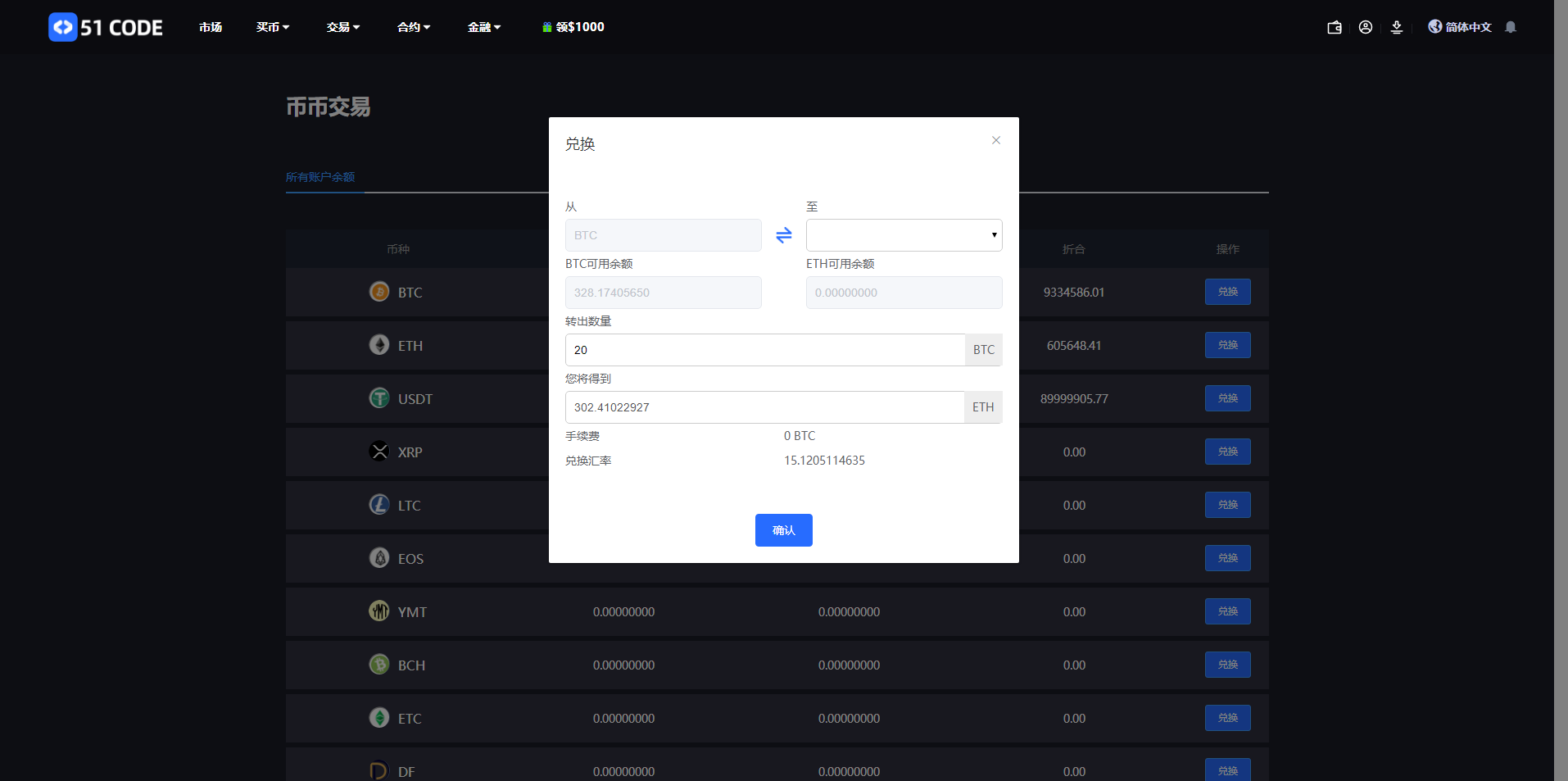Click 兑换 button in the EOS row
This screenshot has width=1568, height=781.
coord(1228,558)
